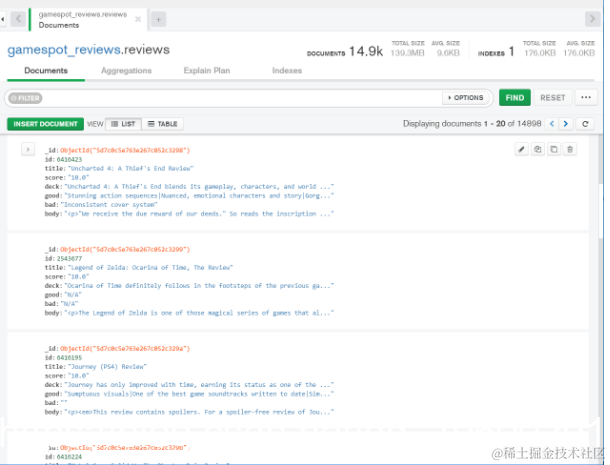The height and width of the screenshot is (465, 610).
Task: Click Insert Document button
Action: click(46, 124)
